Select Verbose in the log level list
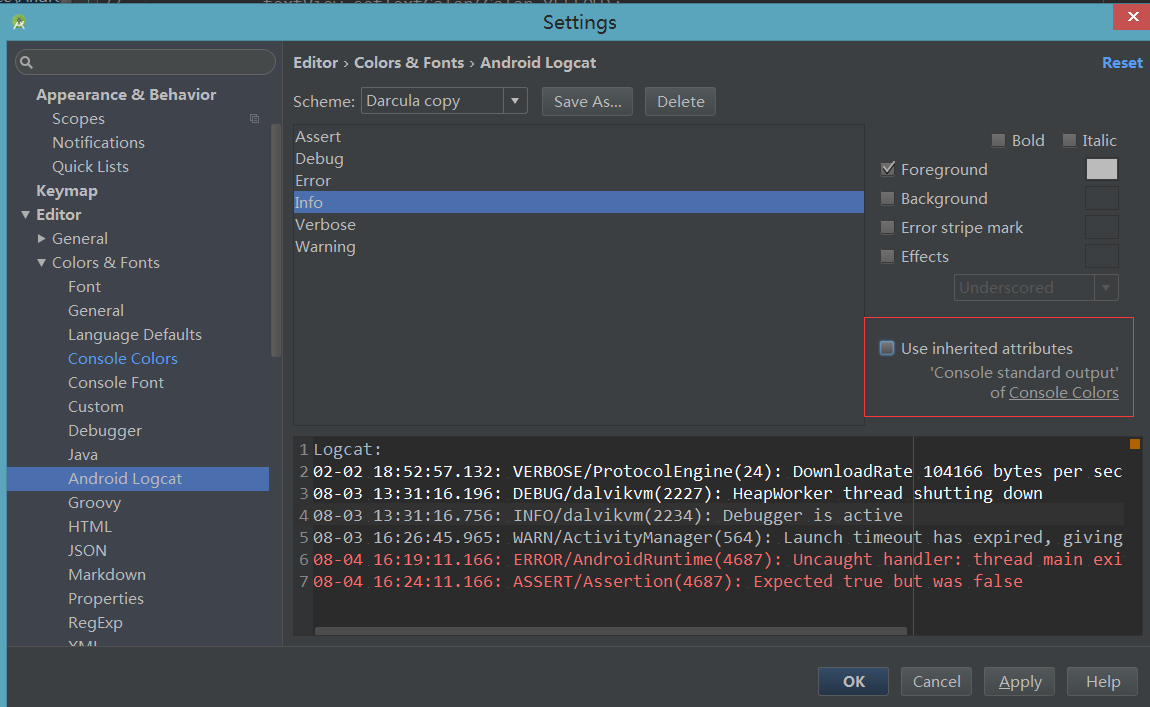 point(578,224)
